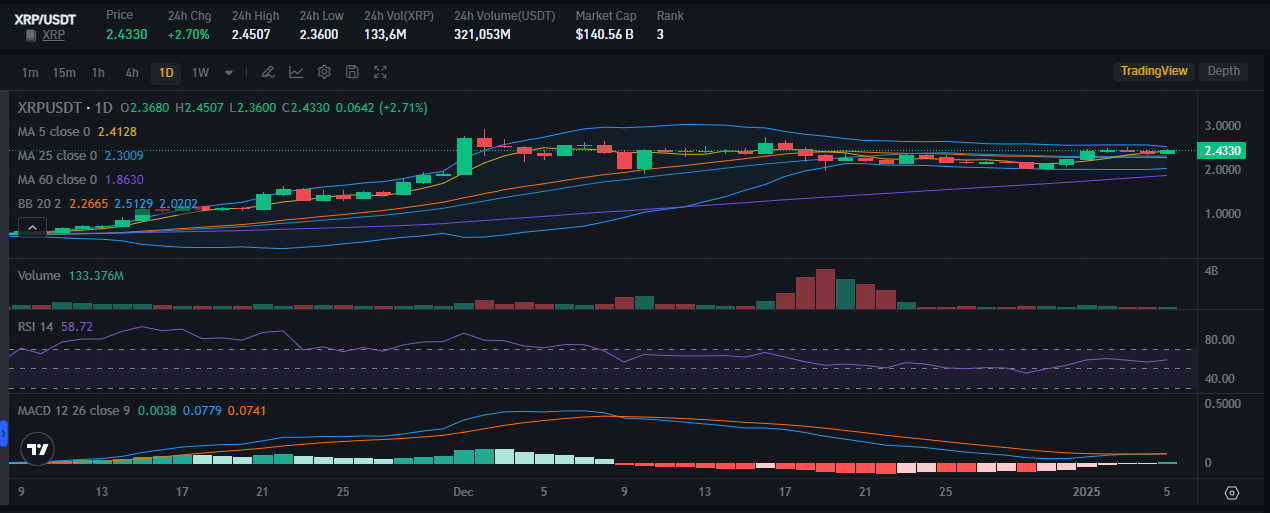This screenshot has height=513, width=1270.
Task: Open axis settings gear at bottom right
Action: pos(1232,493)
